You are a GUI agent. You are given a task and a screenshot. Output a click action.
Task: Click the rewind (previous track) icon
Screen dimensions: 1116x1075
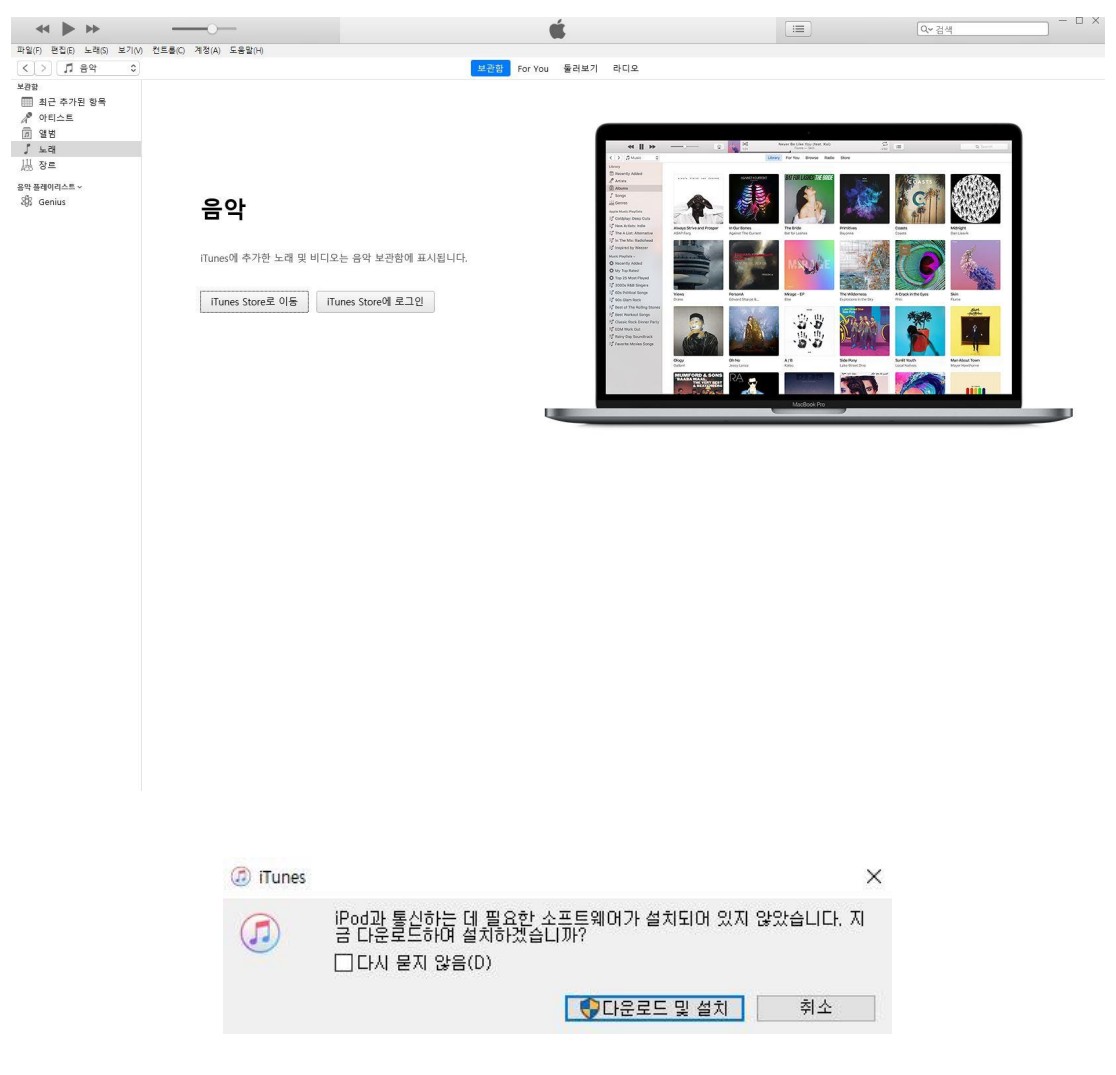pyautogui.click(x=42, y=29)
